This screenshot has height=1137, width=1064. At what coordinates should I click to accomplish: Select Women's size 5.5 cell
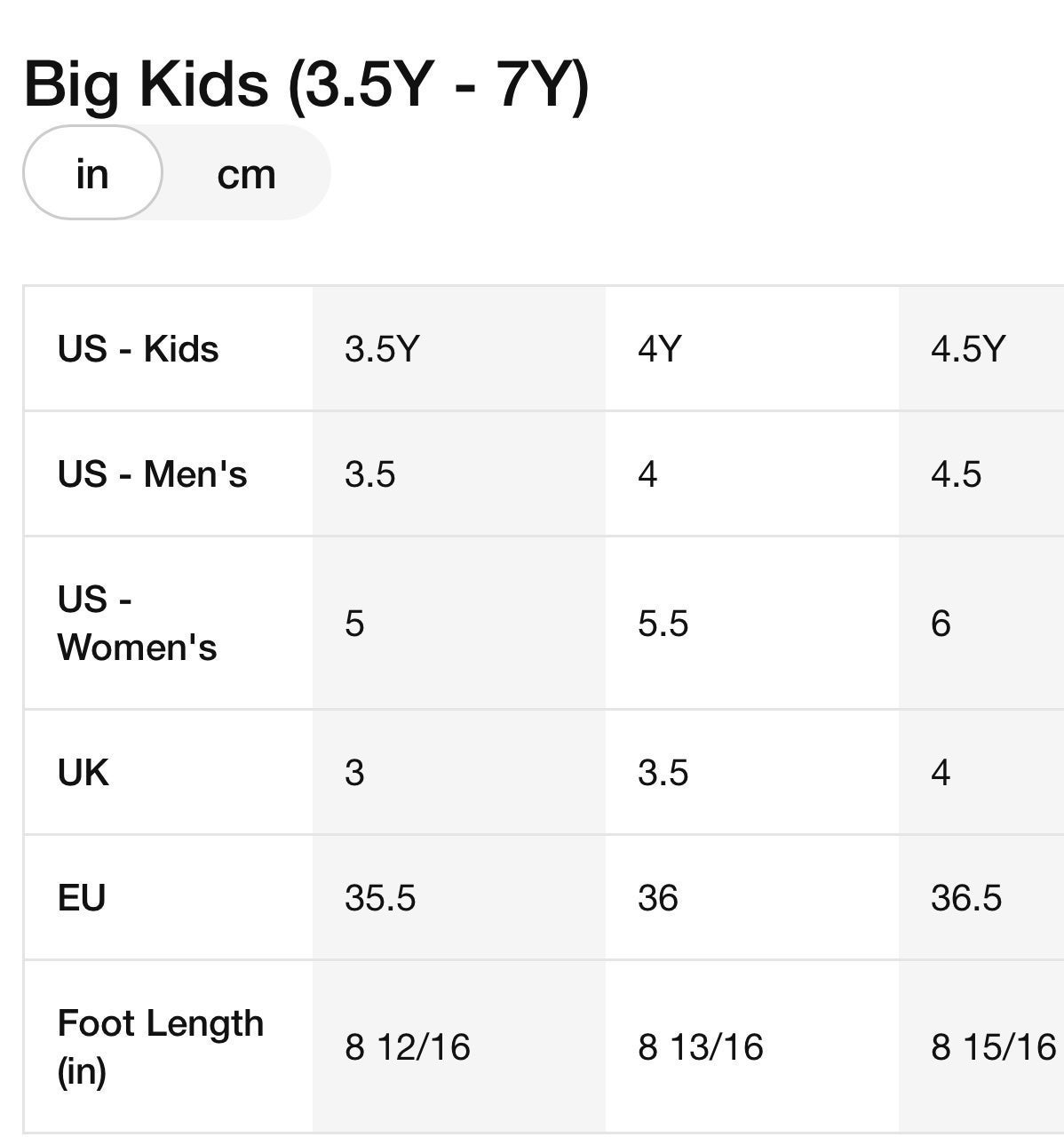[x=752, y=623]
